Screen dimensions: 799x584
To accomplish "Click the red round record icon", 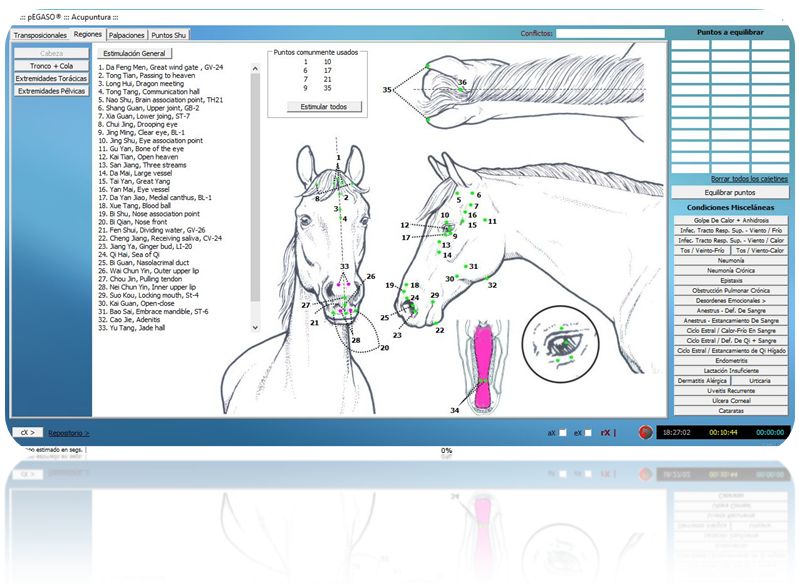I will click(646, 432).
